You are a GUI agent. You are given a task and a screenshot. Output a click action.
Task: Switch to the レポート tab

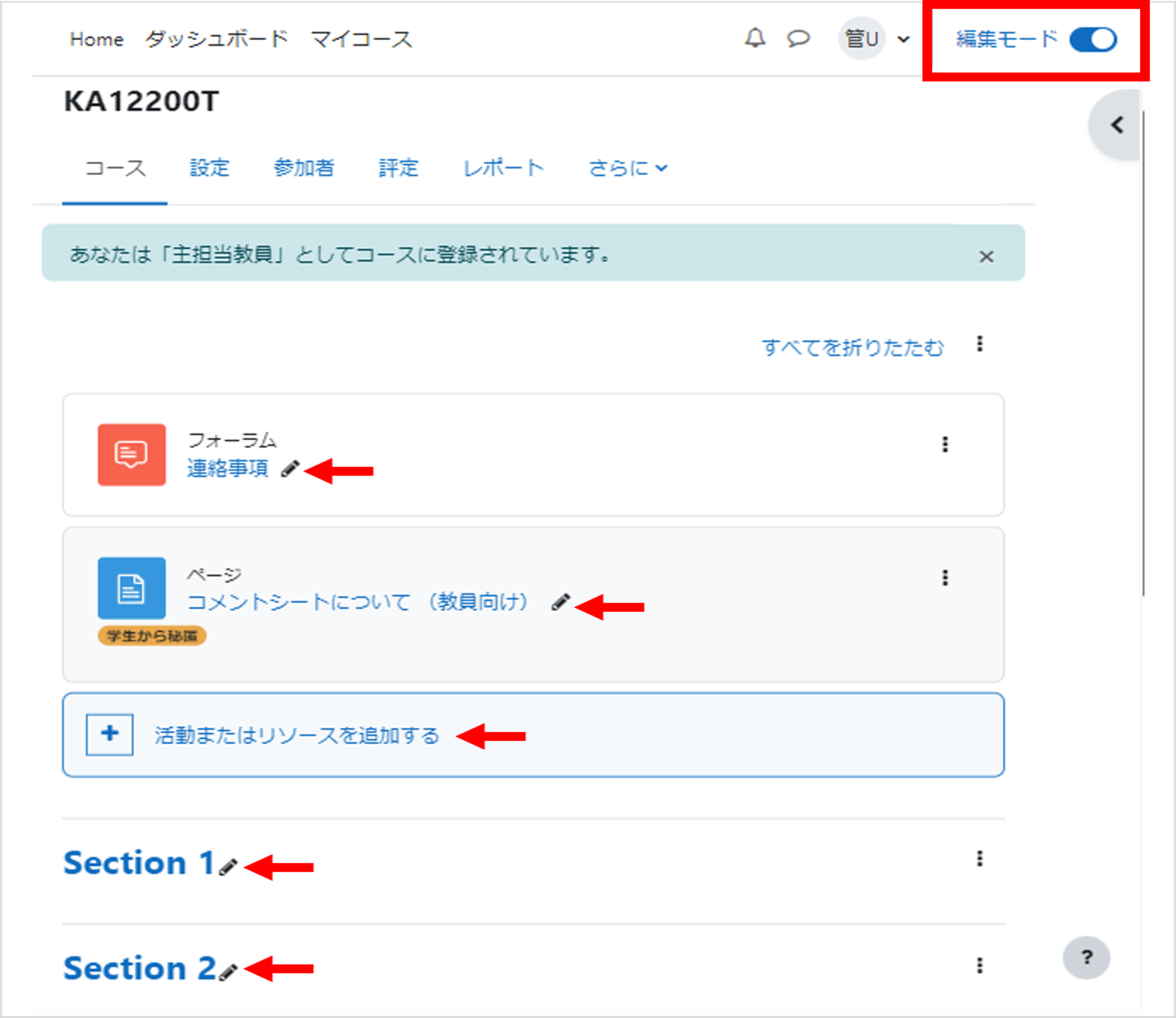[504, 168]
